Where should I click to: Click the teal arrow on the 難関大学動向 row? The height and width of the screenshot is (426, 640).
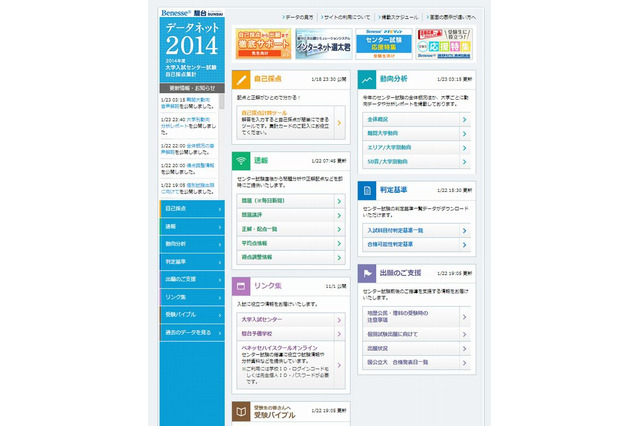click(x=464, y=134)
